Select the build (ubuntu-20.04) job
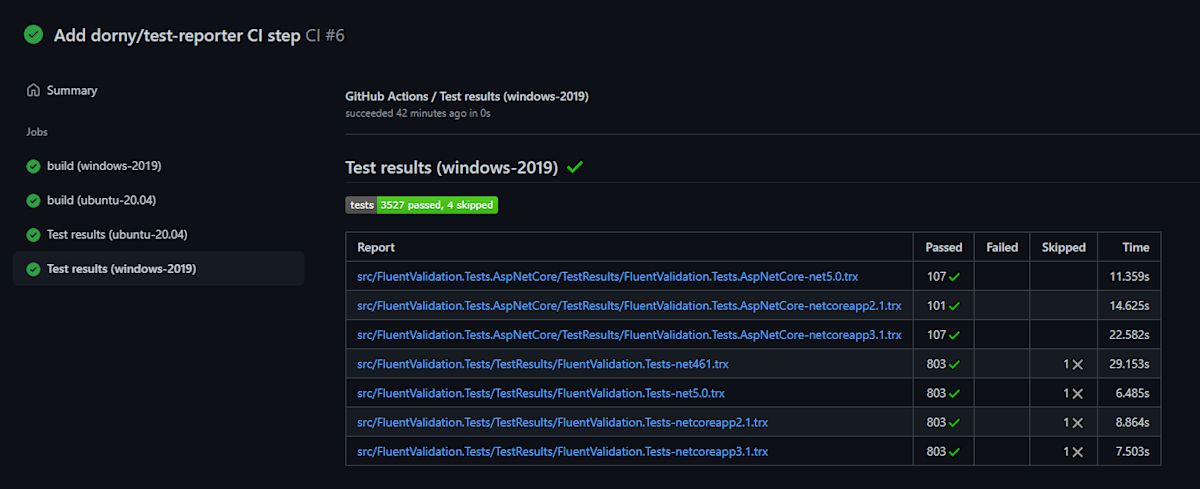The width and height of the screenshot is (1200, 489). 101,201
